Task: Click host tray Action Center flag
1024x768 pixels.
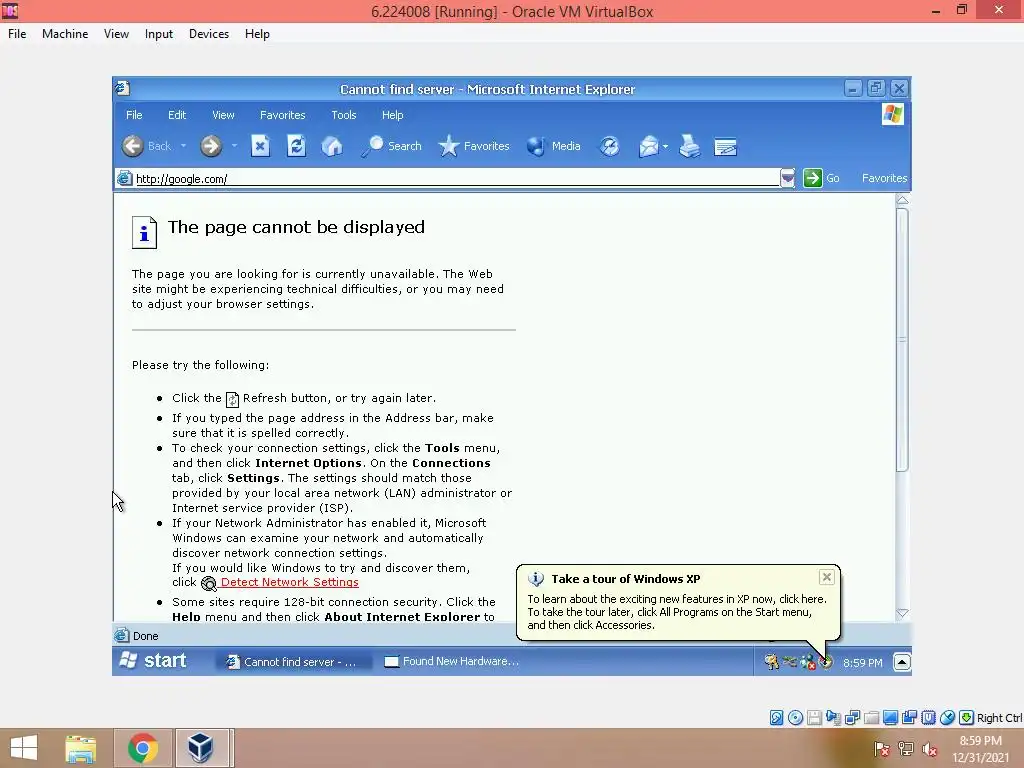Action: (x=882, y=749)
